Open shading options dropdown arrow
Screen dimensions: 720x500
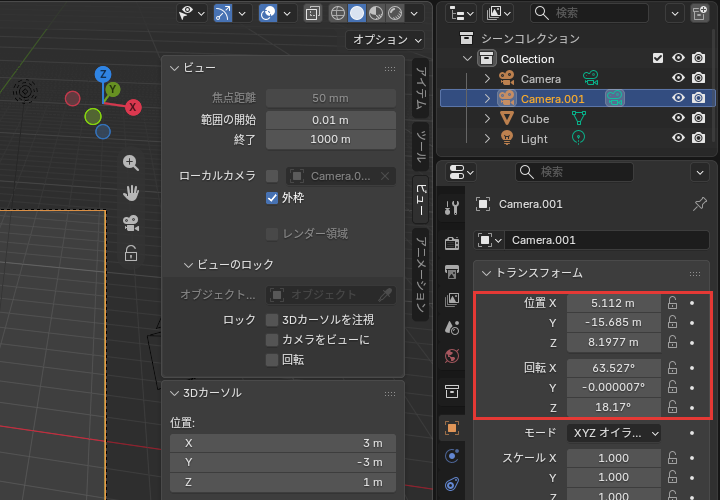(414, 13)
